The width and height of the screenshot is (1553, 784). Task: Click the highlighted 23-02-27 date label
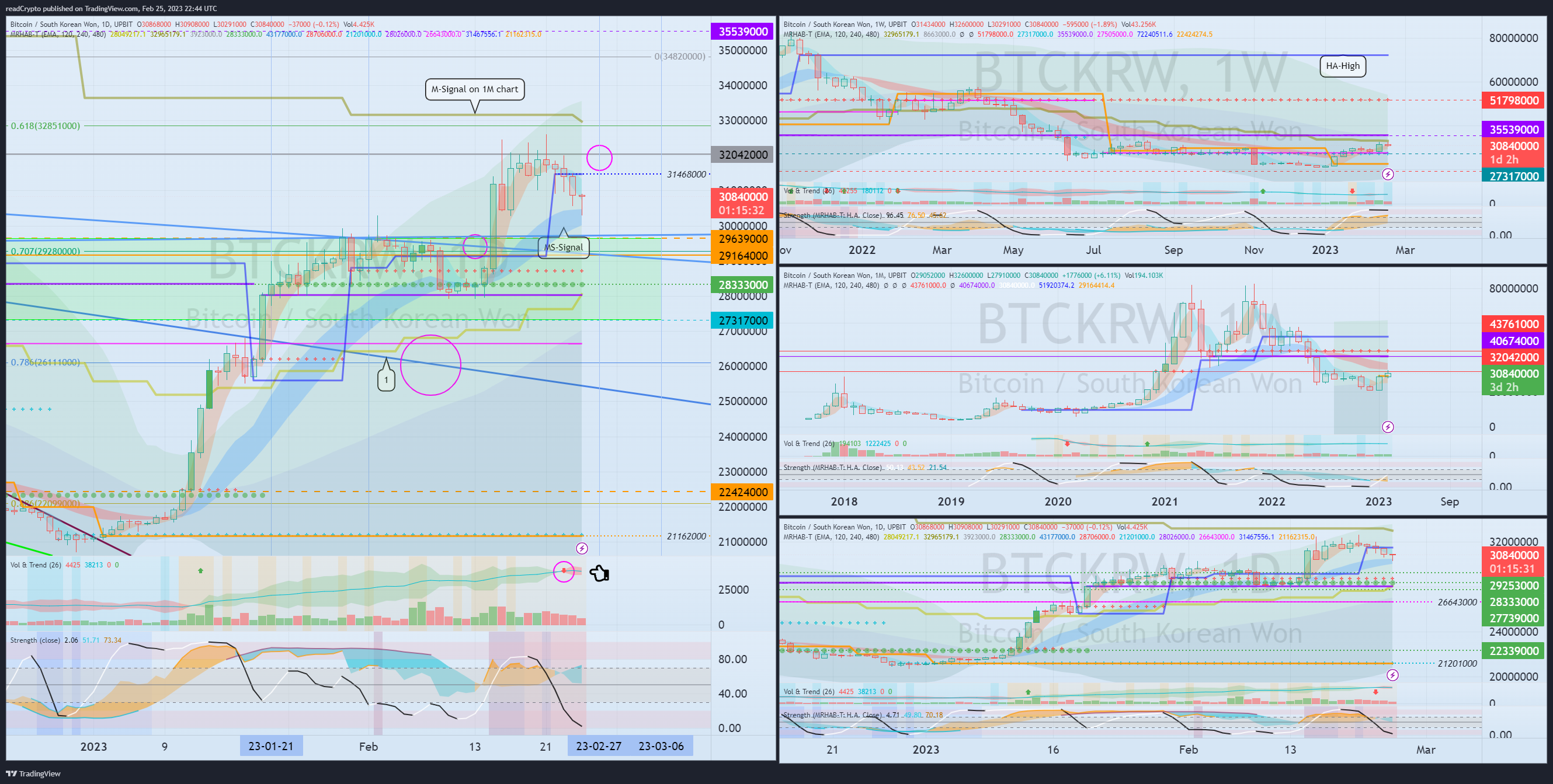(x=599, y=746)
